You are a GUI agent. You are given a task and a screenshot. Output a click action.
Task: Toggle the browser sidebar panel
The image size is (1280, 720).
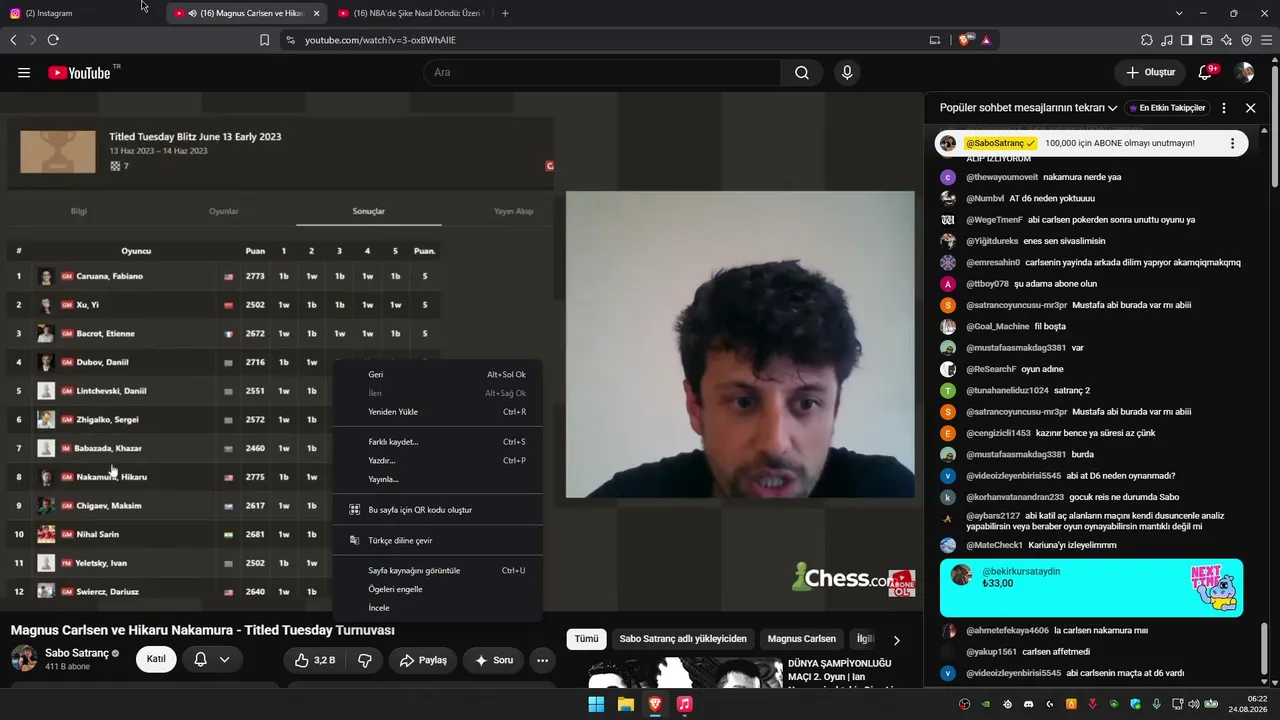pyautogui.click(x=1186, y=40)
